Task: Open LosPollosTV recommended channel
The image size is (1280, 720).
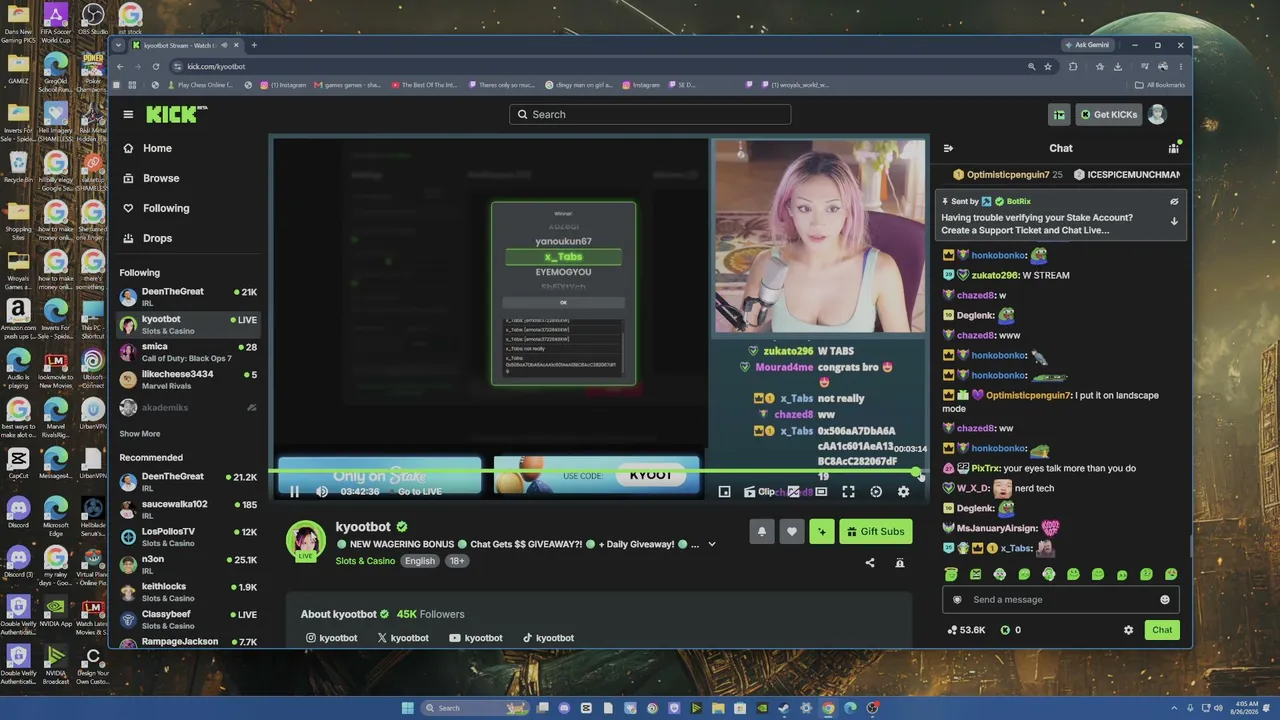Action: [x=188, y=537]
